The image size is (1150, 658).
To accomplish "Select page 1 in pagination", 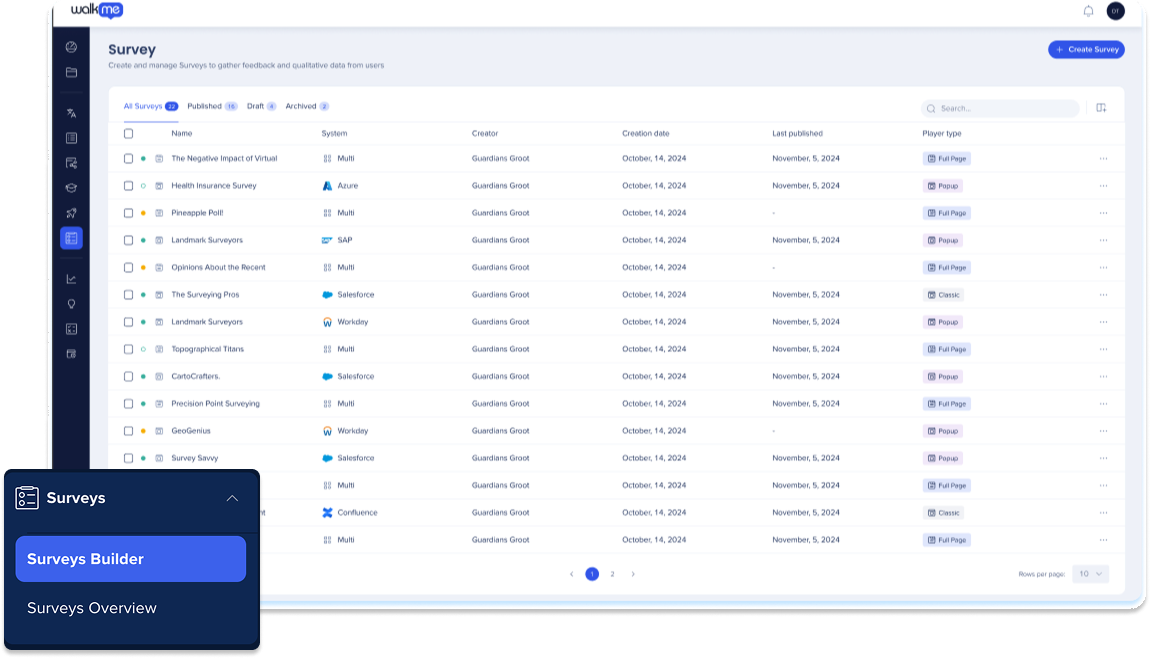I will [x=592, y=574].
